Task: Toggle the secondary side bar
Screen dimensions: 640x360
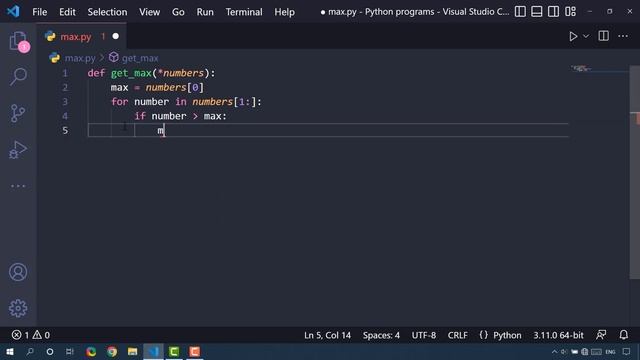Action: click(x=553, y=11)
